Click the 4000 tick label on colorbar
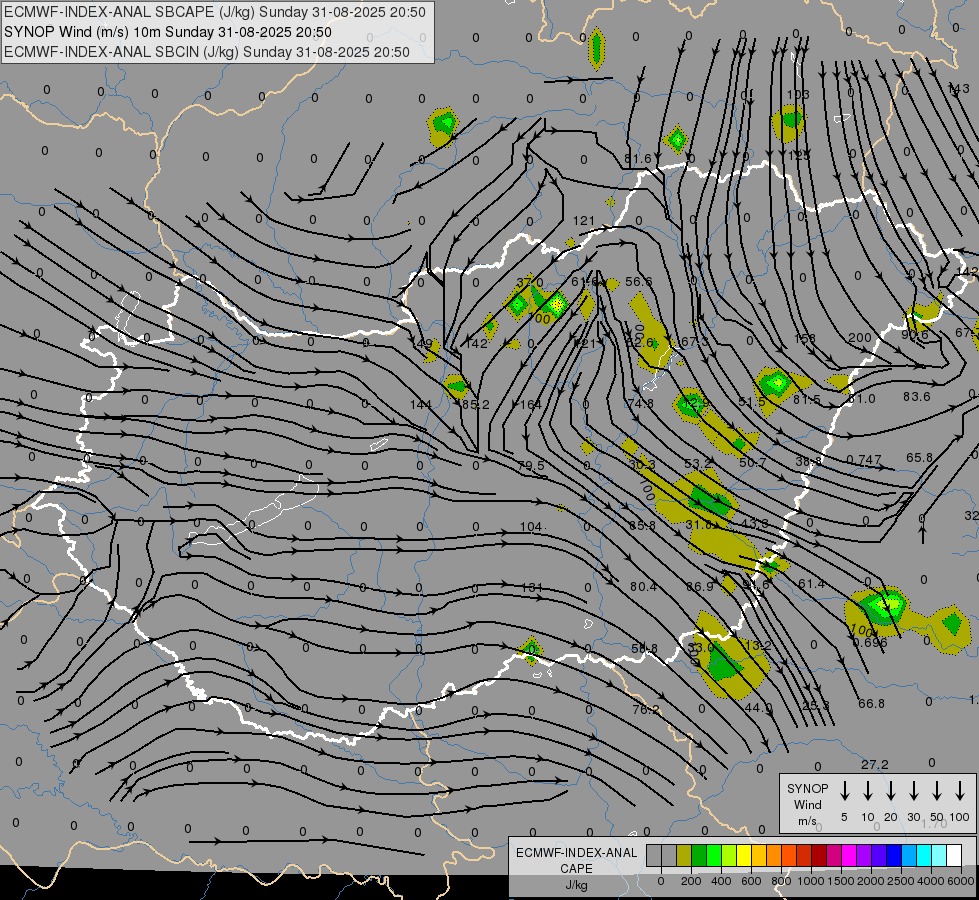The width and height of the screenshot is (979, 900). (x=930, y=881)
